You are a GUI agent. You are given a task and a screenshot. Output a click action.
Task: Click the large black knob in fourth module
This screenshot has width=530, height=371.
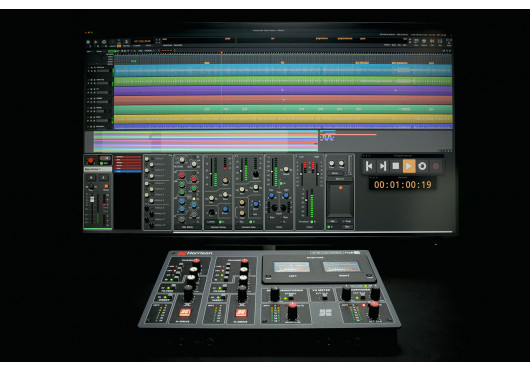tap(256, 174)
